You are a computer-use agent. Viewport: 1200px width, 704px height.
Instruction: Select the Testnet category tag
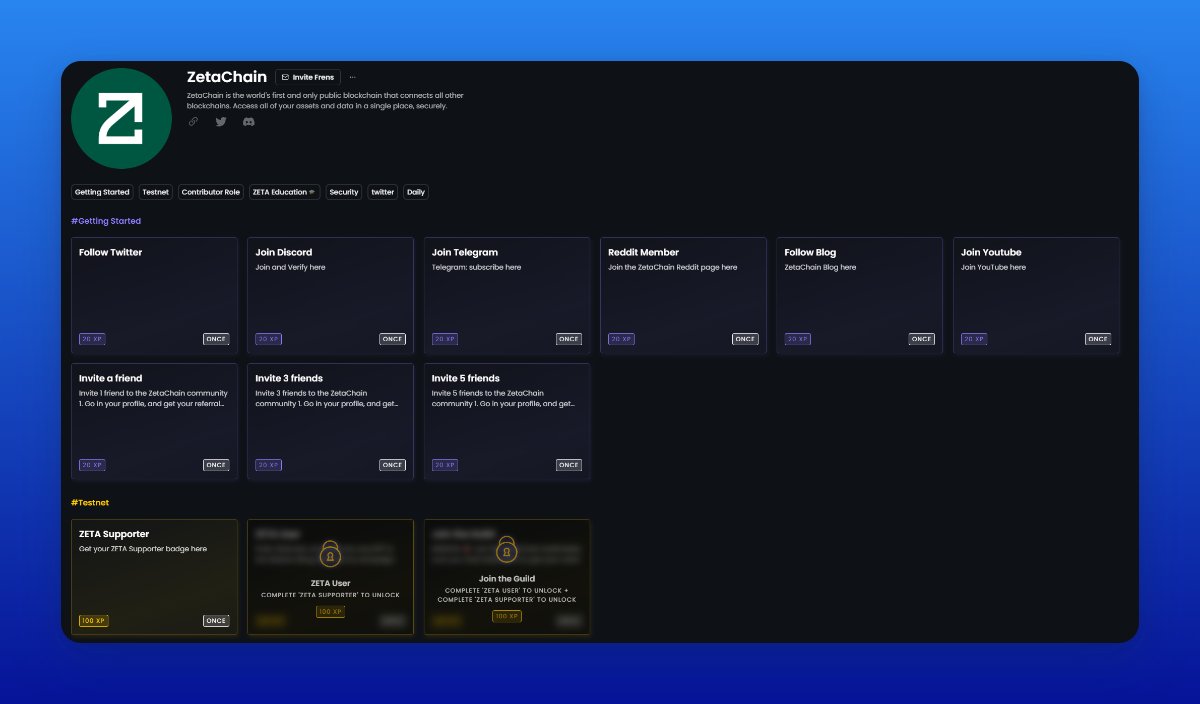coord(156,192)
